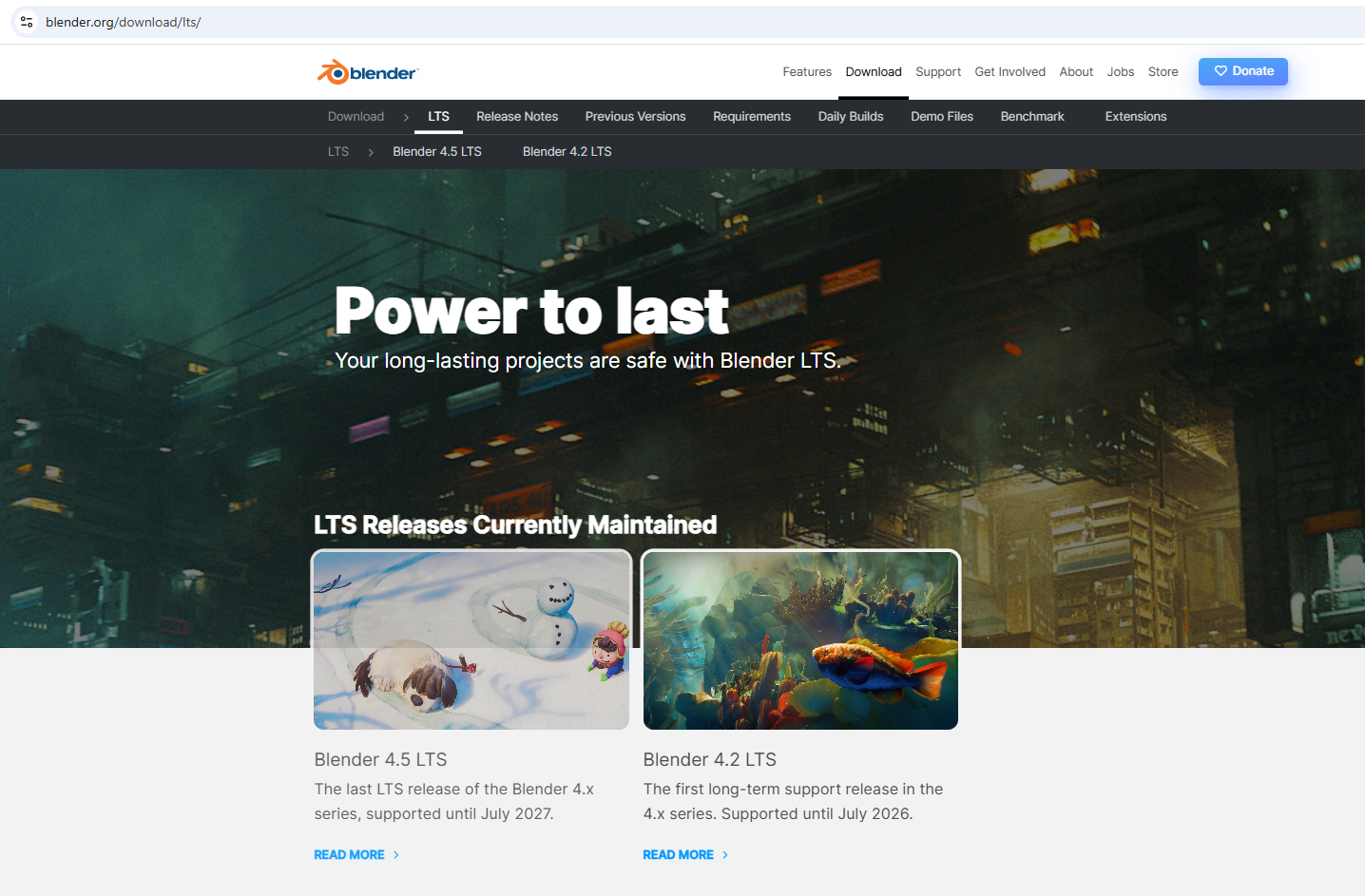Go back to Download in the breadcrumb
1365x896 pixels.
pos(356,117)
